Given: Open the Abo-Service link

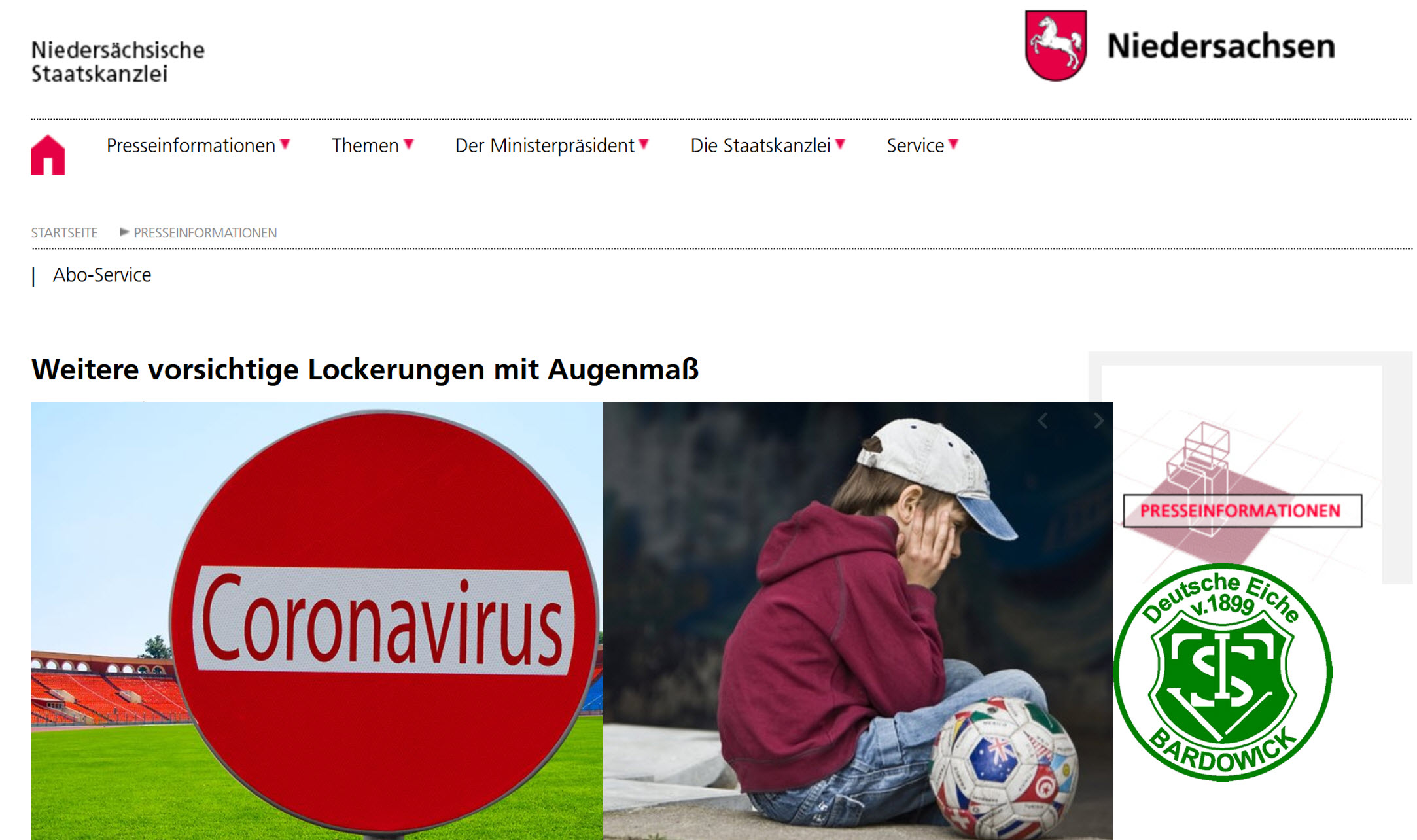Looking at the screenshot, I should pyautogui.click(x=102, y=275).
